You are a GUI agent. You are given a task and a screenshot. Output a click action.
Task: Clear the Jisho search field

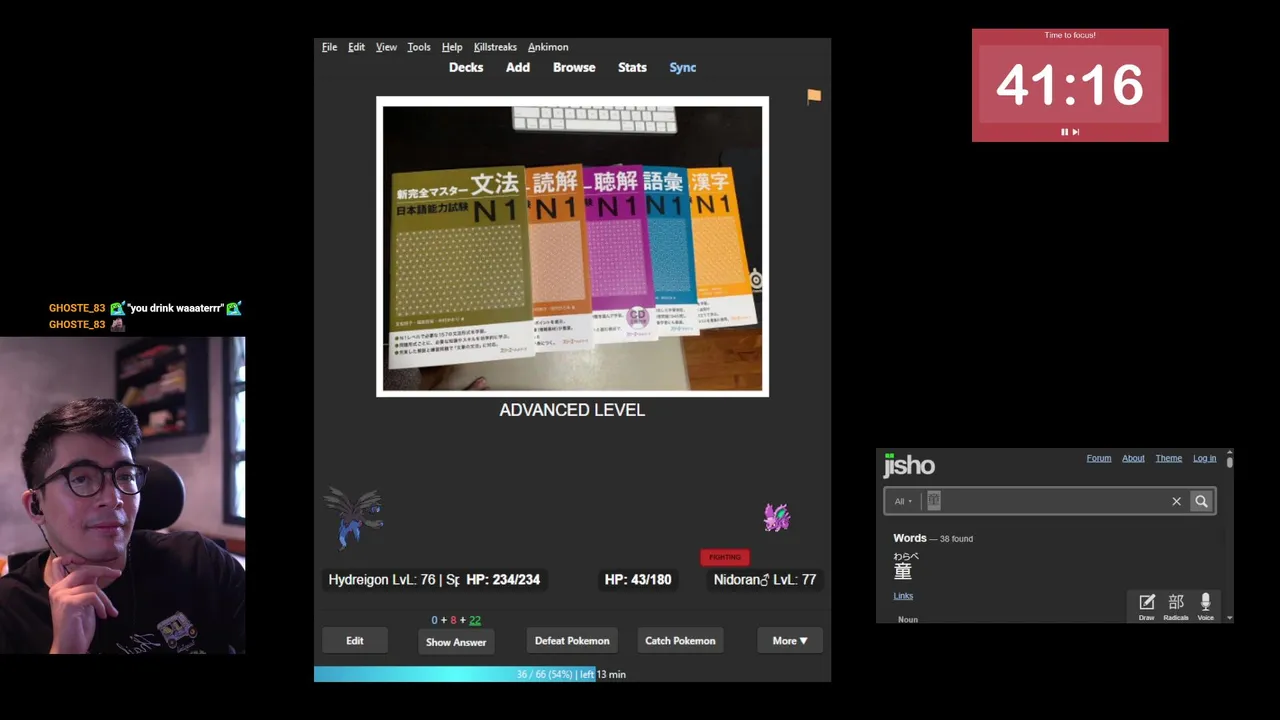pos(1176,501)
